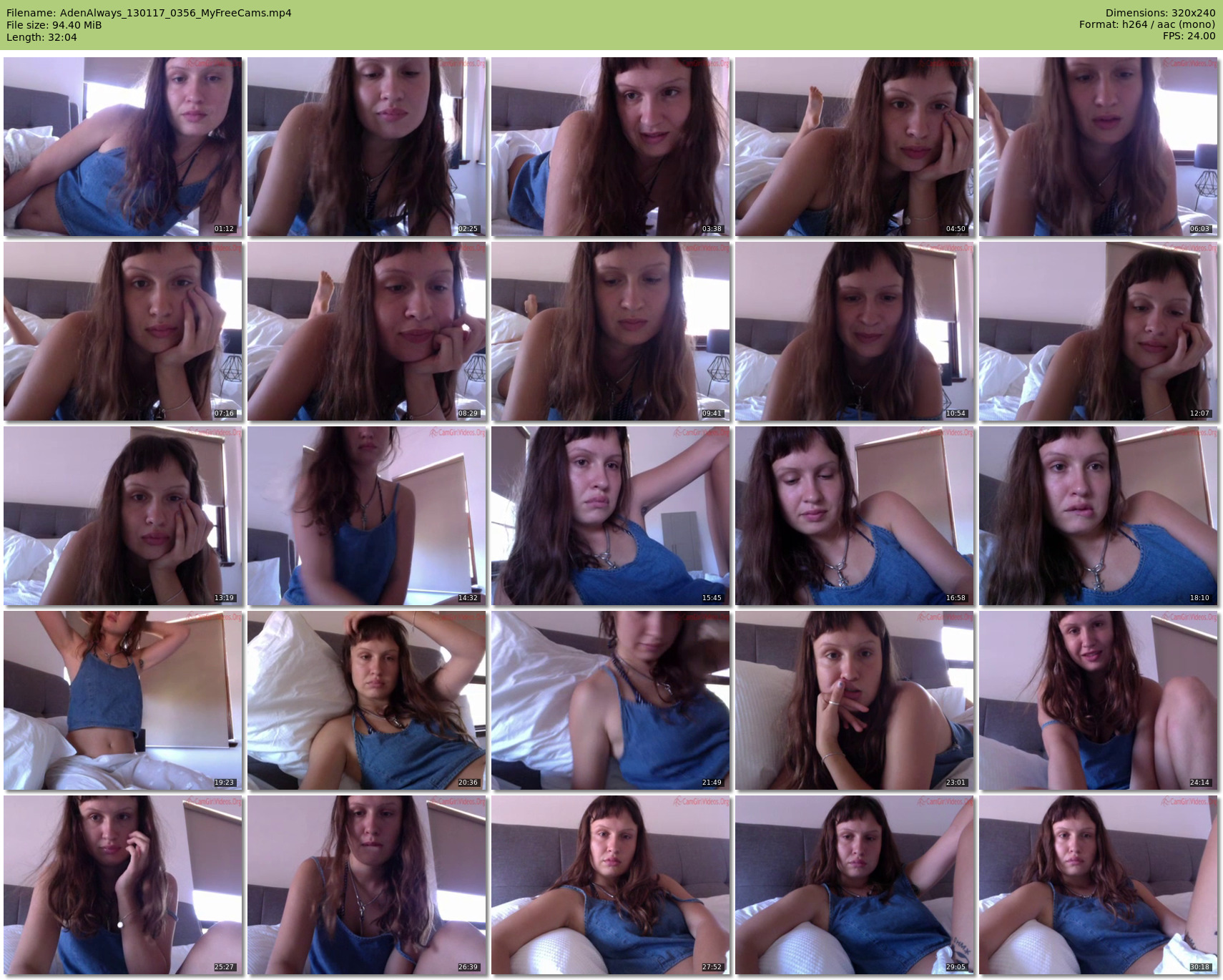
Task: Select the 12:07 thumbnail
Action: pos(1099,331)
